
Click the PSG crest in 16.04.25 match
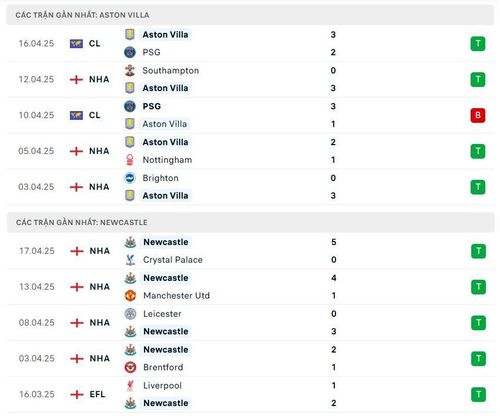[130, 52]
